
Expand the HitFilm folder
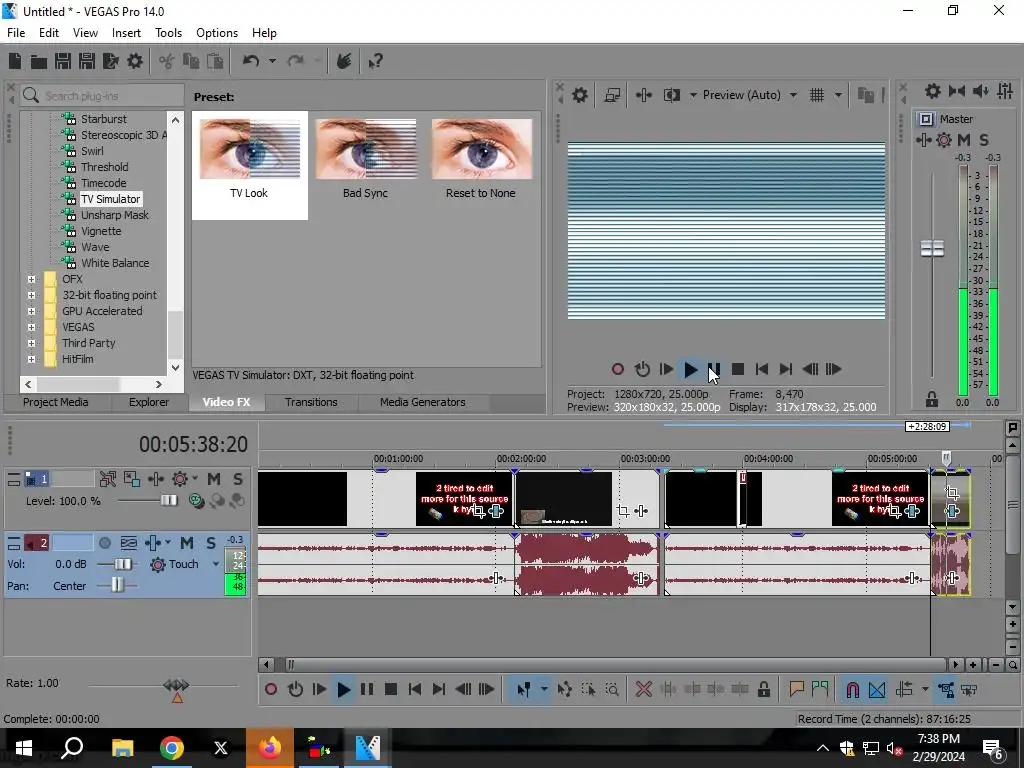pos(31,359)
